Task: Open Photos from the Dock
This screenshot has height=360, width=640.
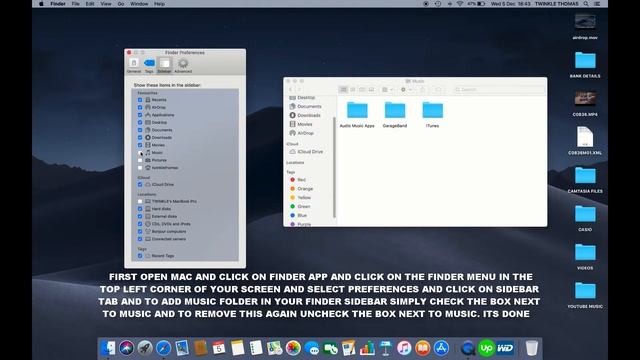Action: [293, 348]
